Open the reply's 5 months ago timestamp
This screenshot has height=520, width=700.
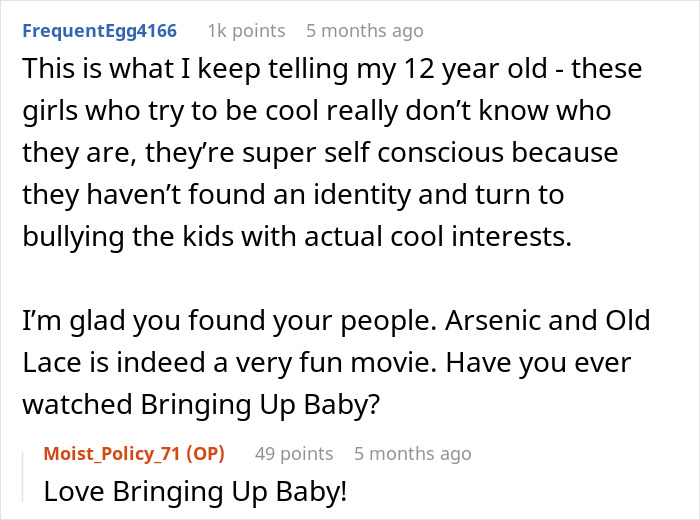(x=412, y=453)
